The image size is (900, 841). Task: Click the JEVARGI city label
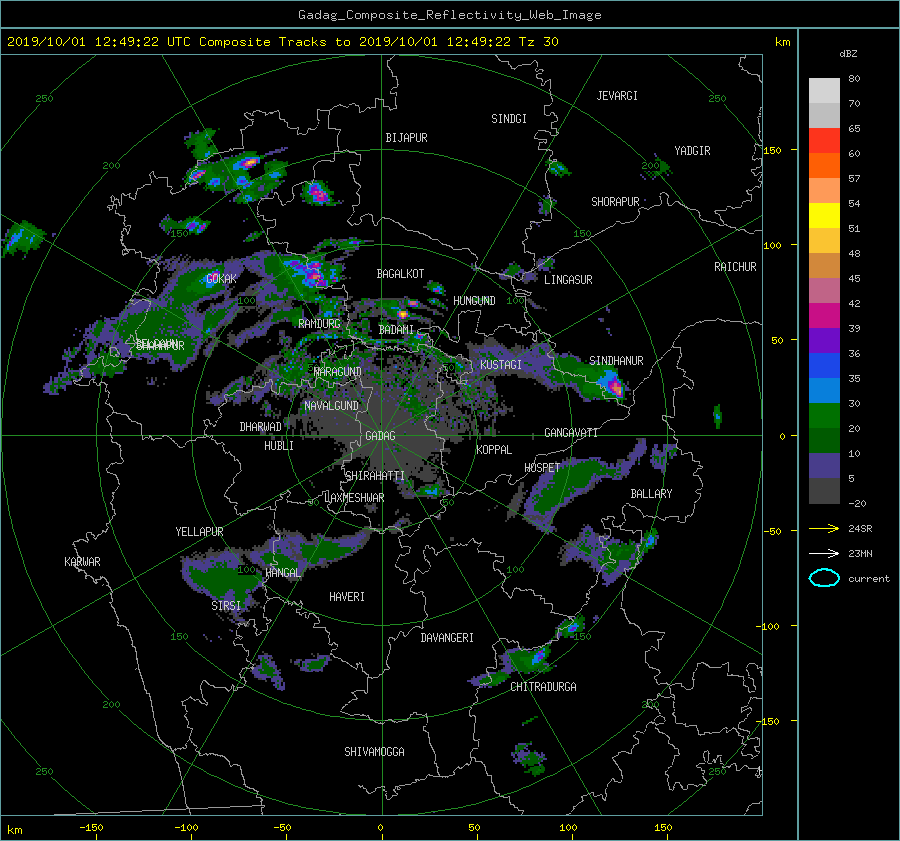[617, 96]
